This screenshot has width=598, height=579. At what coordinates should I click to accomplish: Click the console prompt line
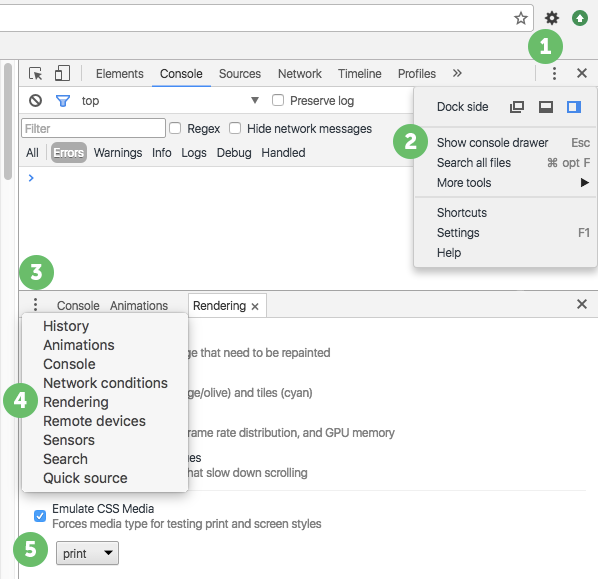pyautogui.click(x=216, y=178)
